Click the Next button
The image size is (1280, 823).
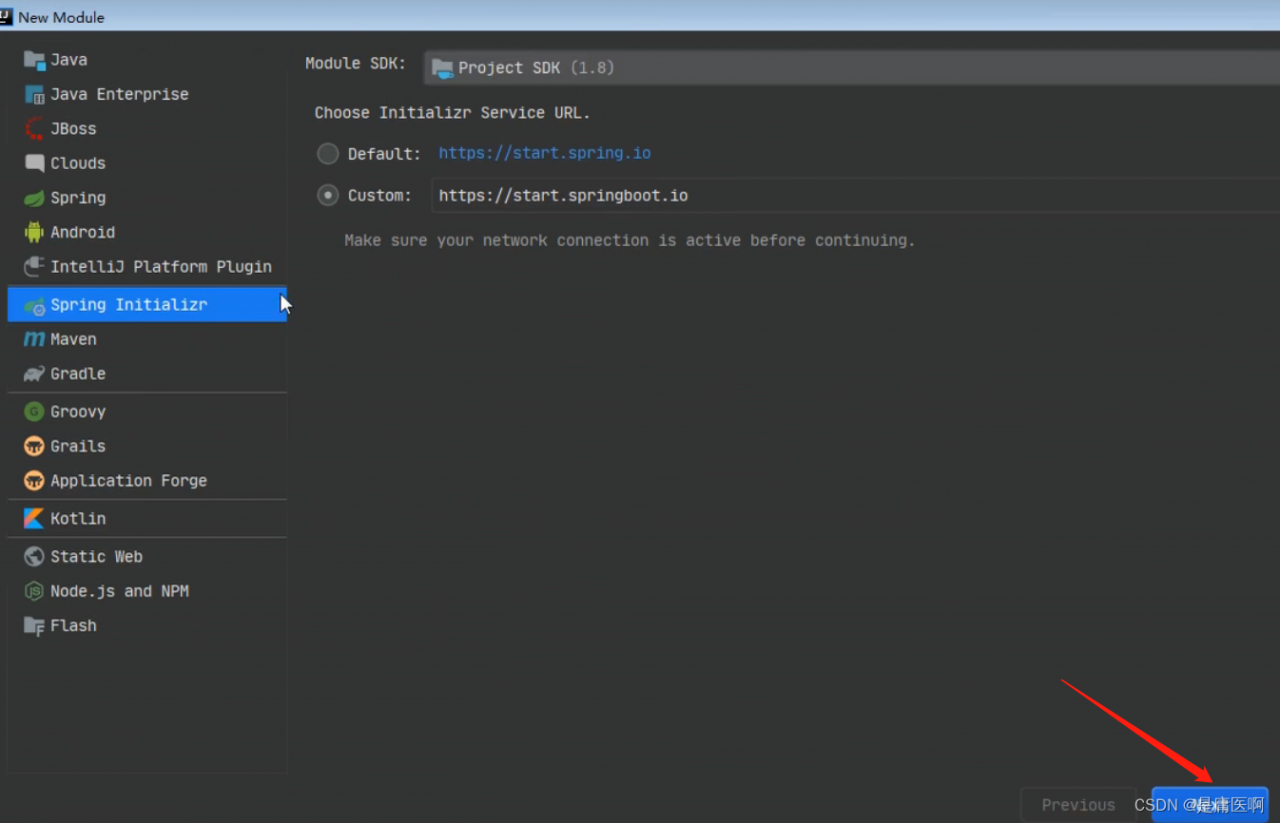point(1210,805)
